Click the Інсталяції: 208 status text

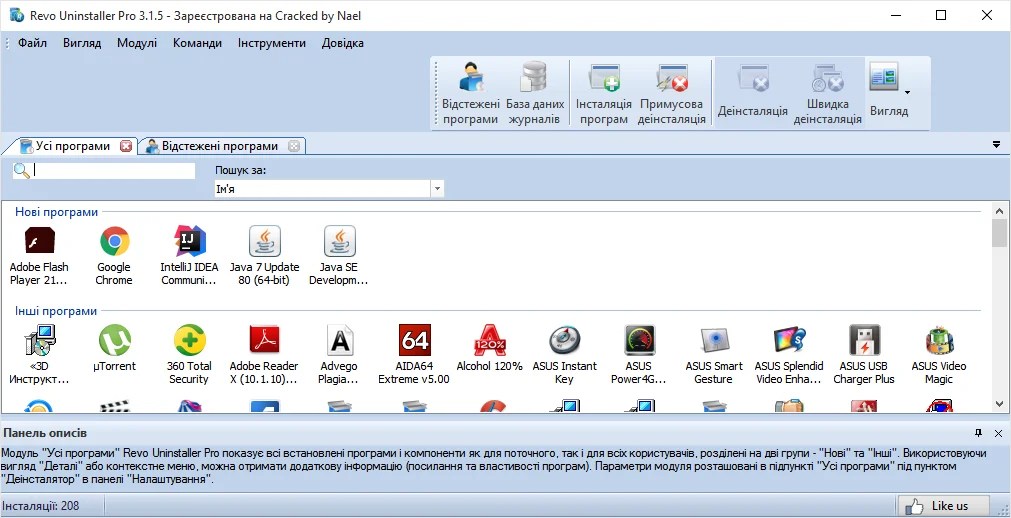pos(41,506)
